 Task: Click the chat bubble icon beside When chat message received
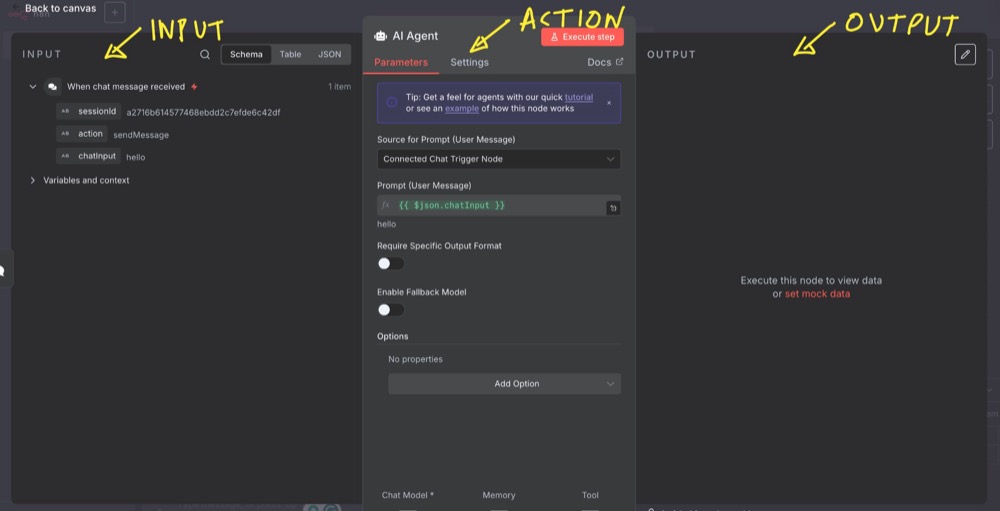point(53,87)
